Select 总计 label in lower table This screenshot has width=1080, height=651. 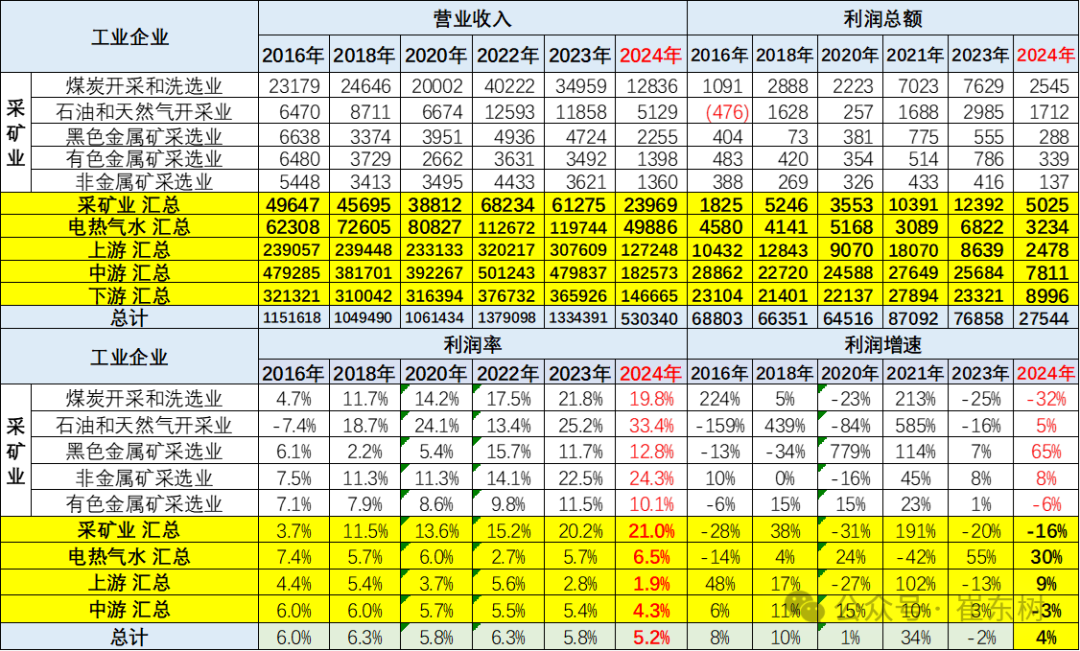point(129,635)
